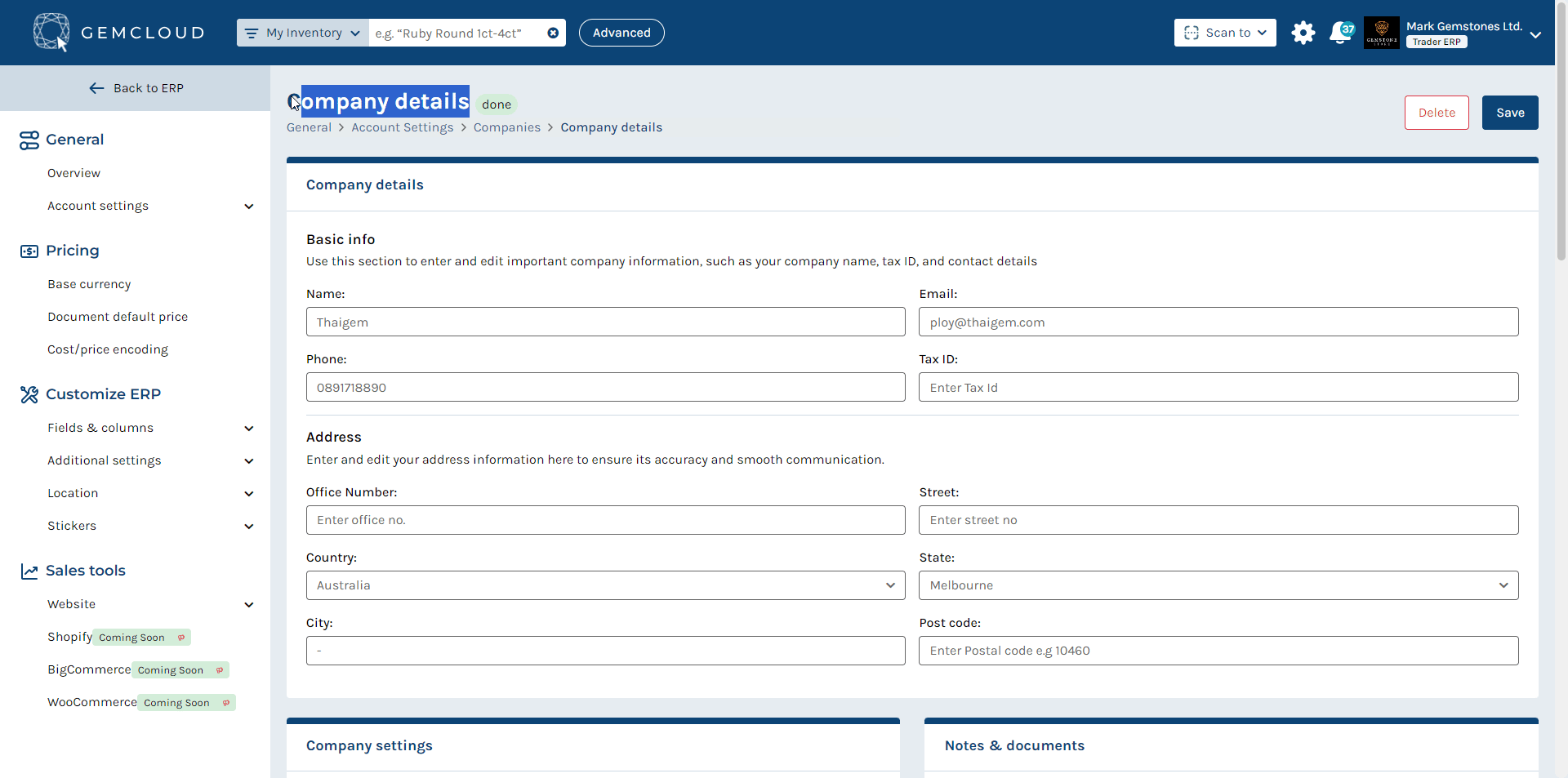Click the Sales tools chart icon
Viewport: 1568px width, 778px height.
pos(29,571)
